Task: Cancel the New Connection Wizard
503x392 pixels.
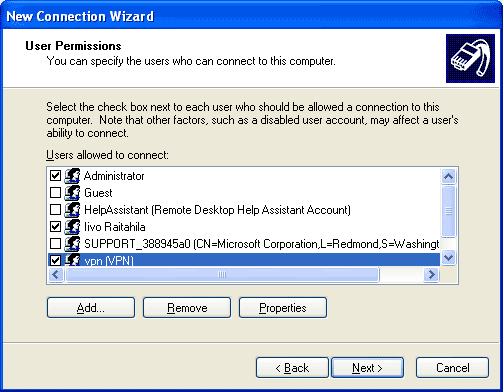Action: 452,368
